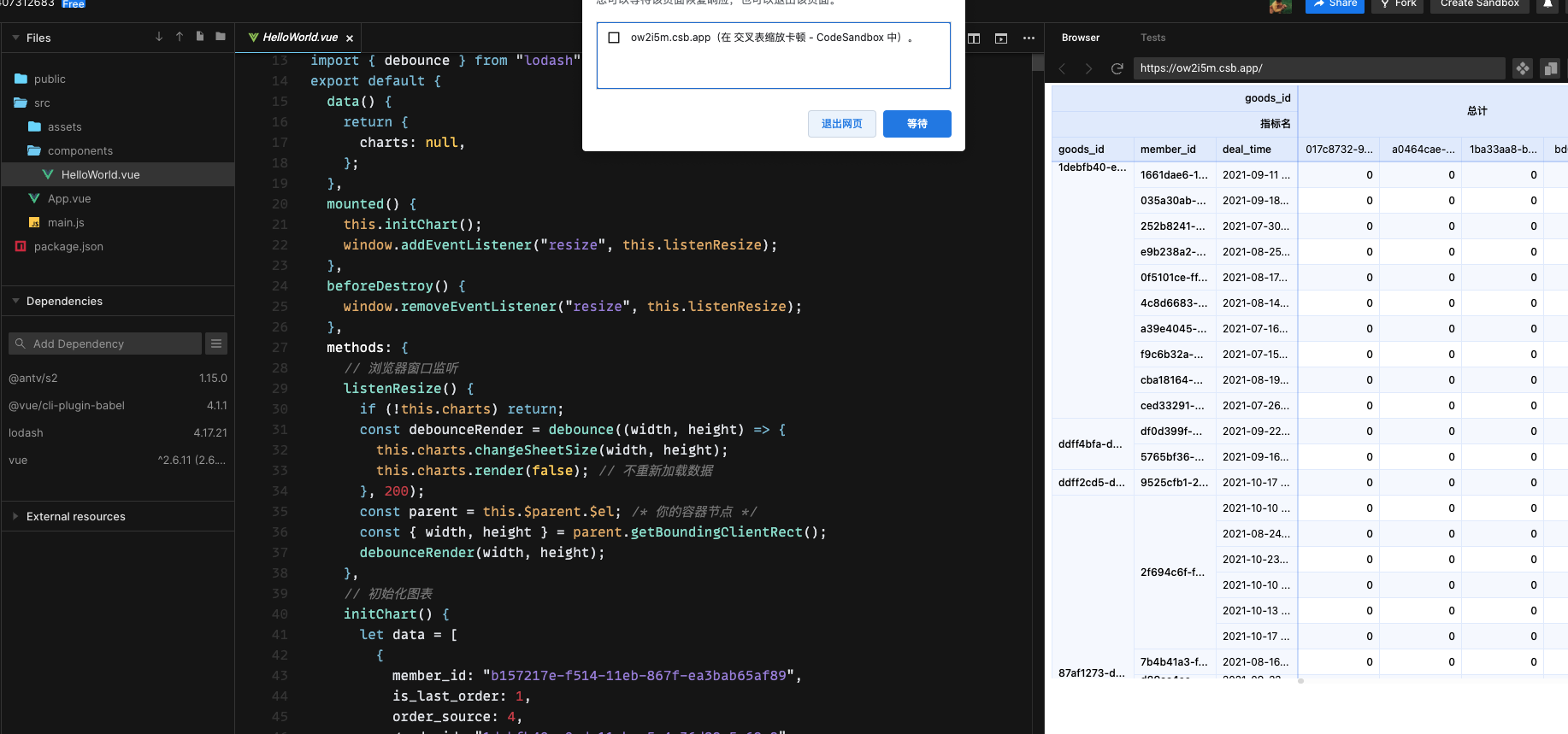Screen dimensions: 1568x734
Task: Expand the assets folder
Action: (x=117, y=126)
